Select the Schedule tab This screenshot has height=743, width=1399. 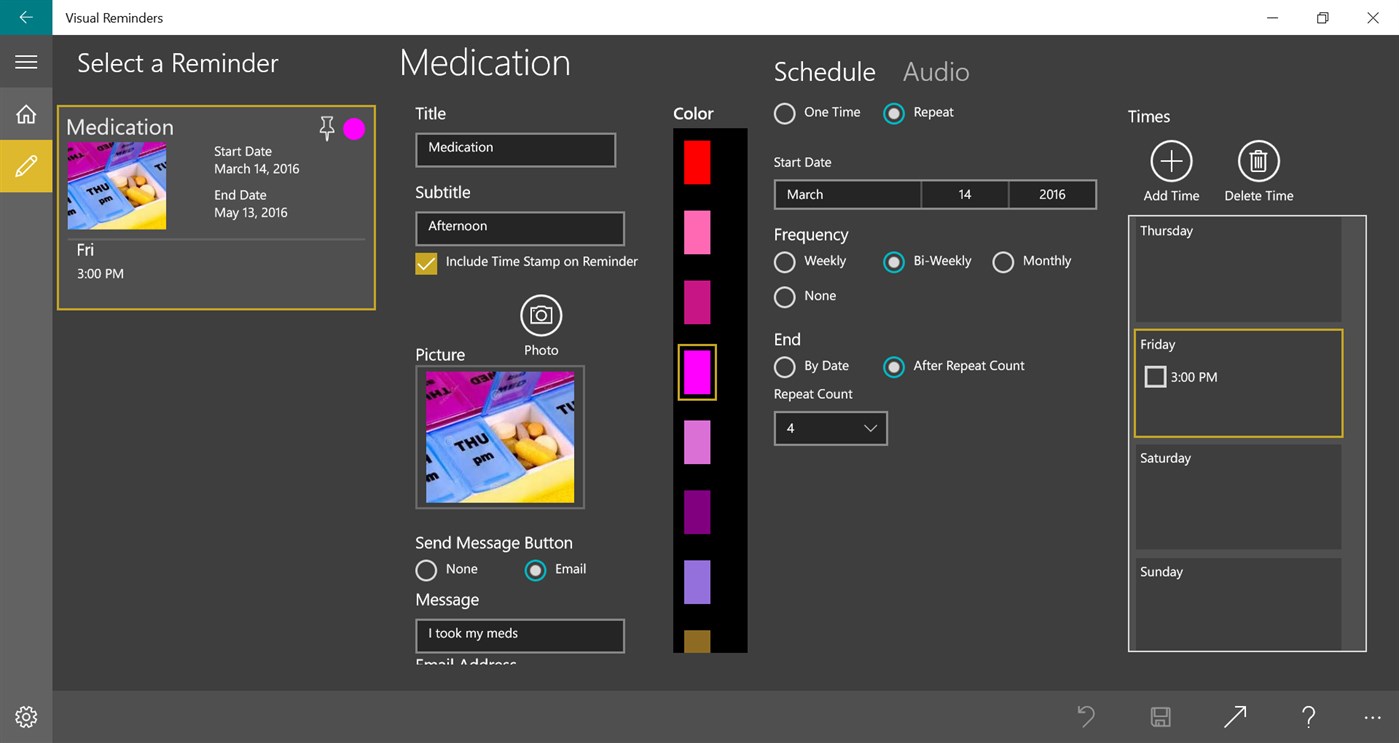[x=824, y=71]
